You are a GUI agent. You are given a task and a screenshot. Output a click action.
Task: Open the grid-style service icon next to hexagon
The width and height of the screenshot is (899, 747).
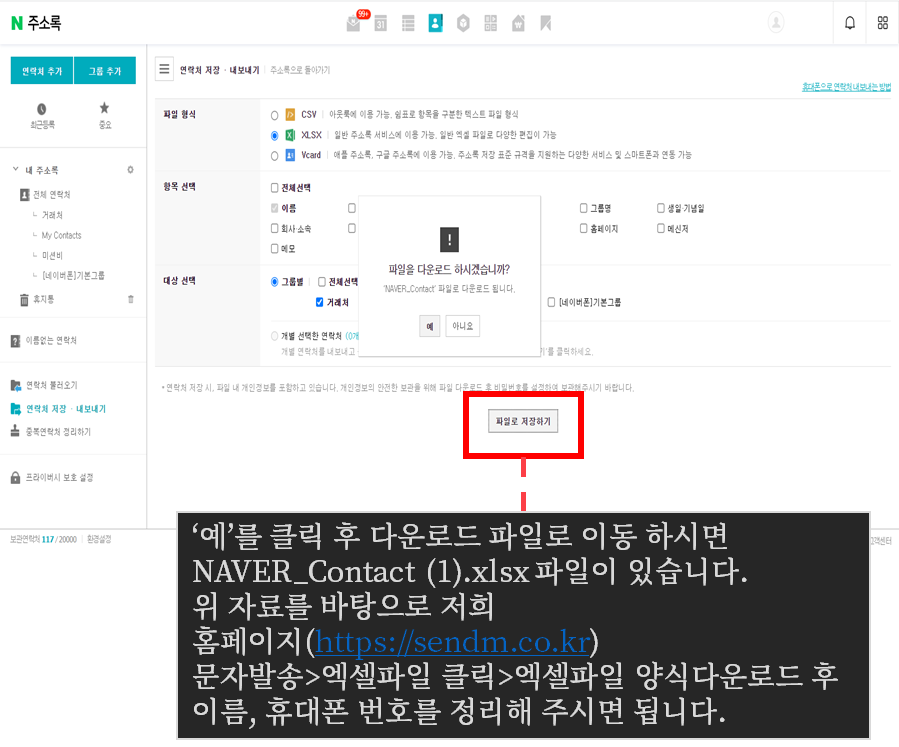click(491, 24)
